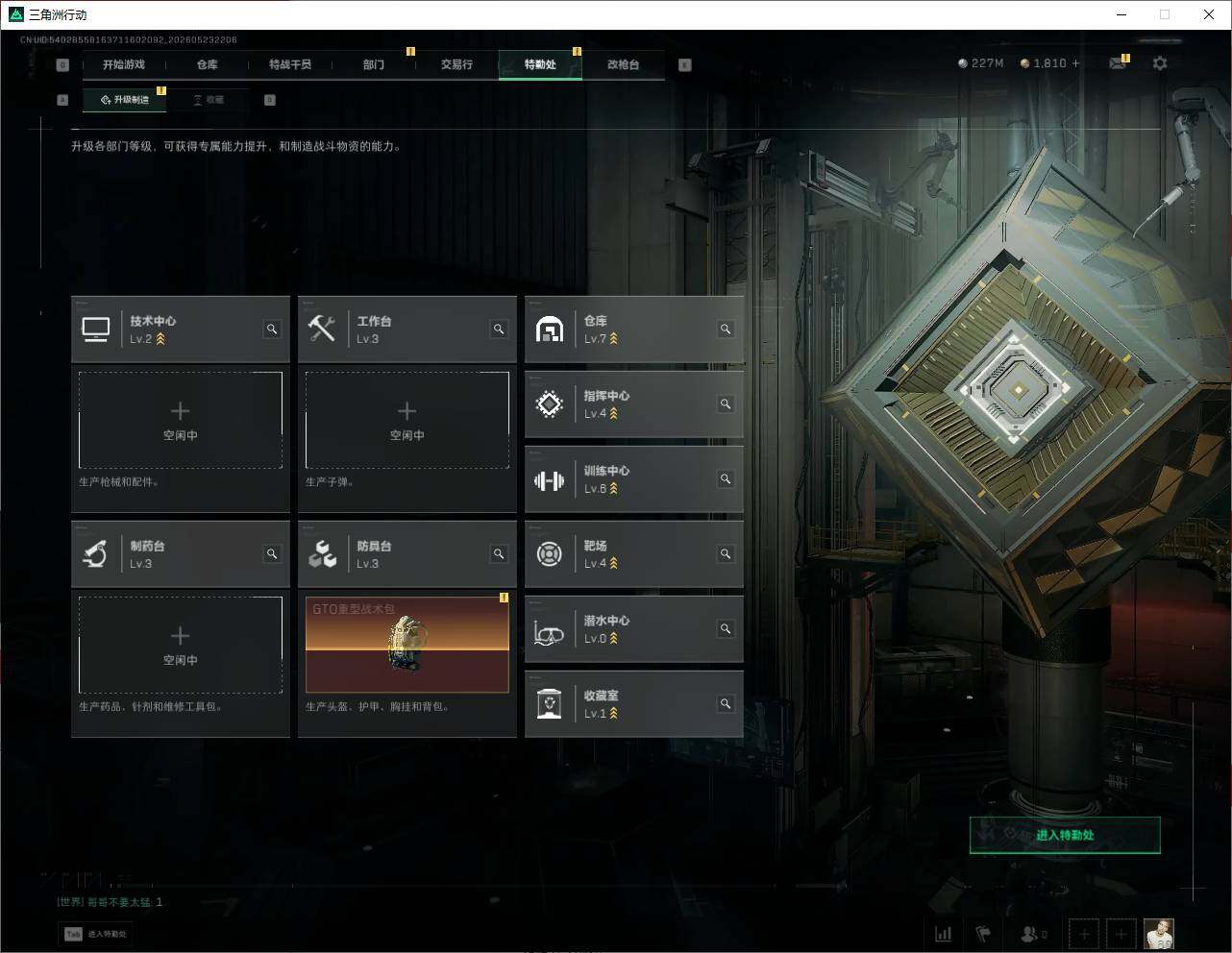The height and width of the screenshot is (953, 1232).
Task: Open the 改枪台 tab
Action: [623, 64]
